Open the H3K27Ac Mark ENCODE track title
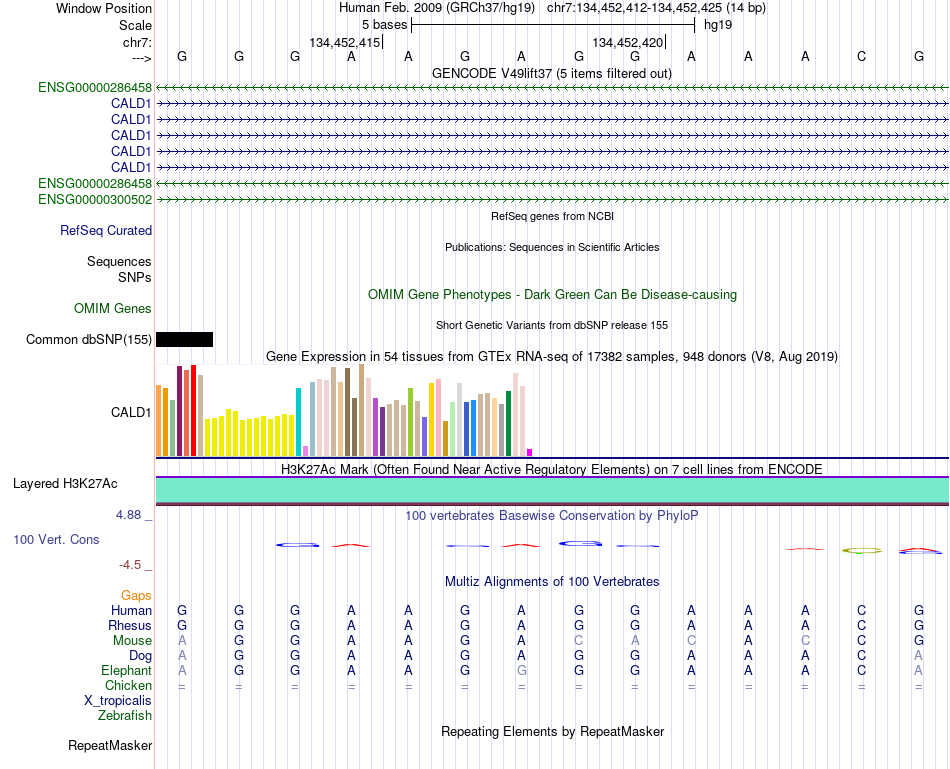 pyautogui.click(x=552, y=470)
